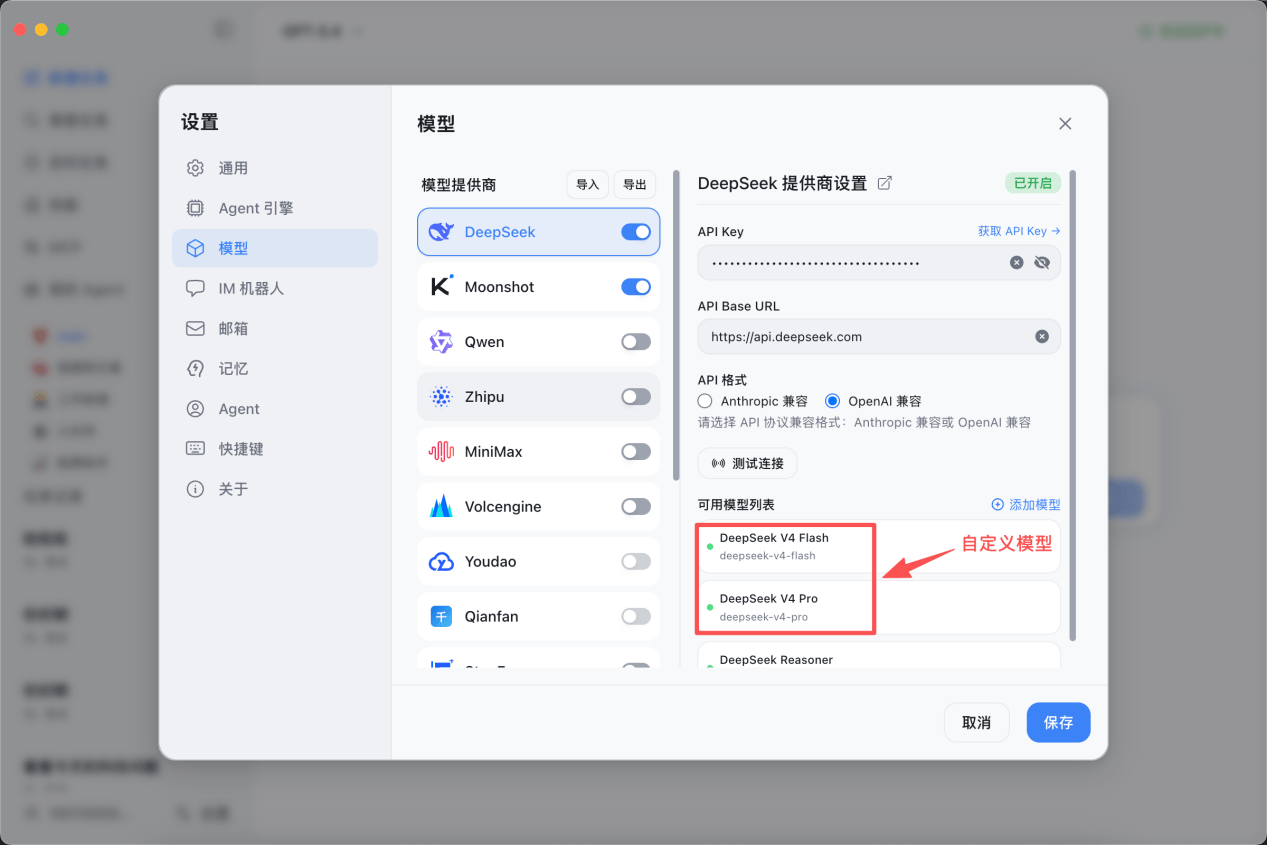
Task: Clear the API Base URL field
Action: (1042, 337)
